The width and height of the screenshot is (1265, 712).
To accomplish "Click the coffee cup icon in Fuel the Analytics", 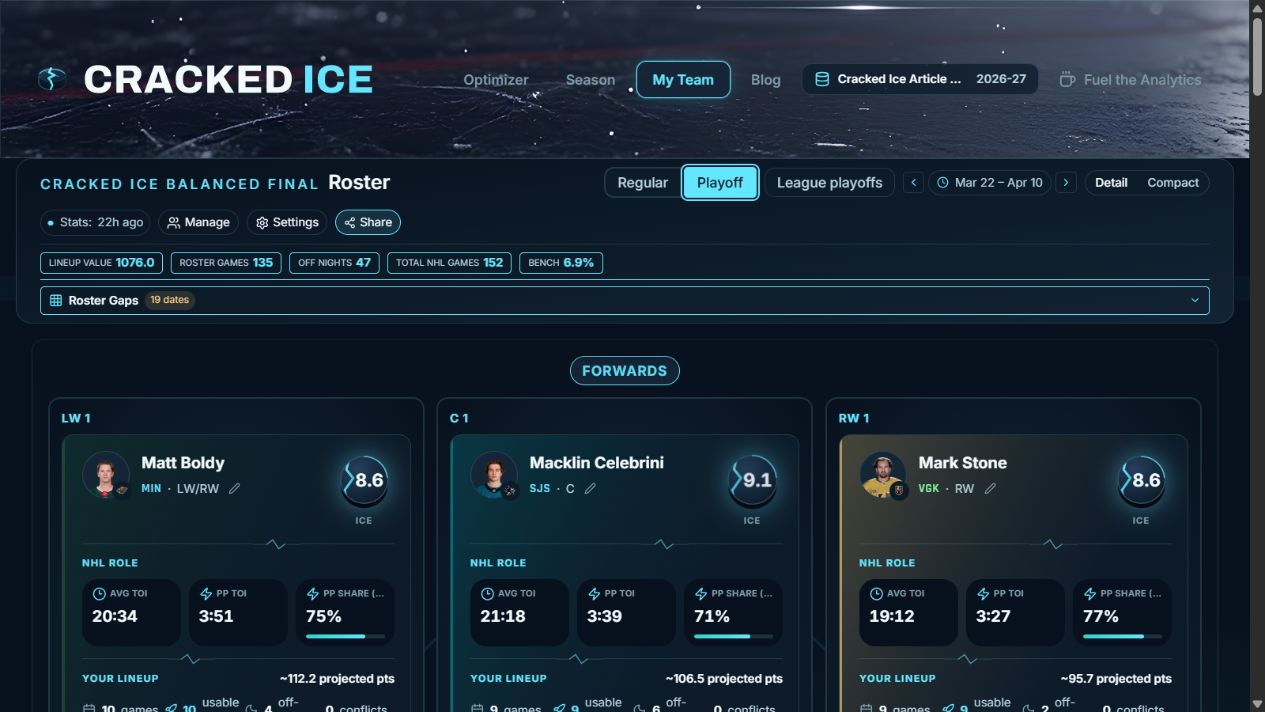I will pyautogui.click(x=1067, y=79).
